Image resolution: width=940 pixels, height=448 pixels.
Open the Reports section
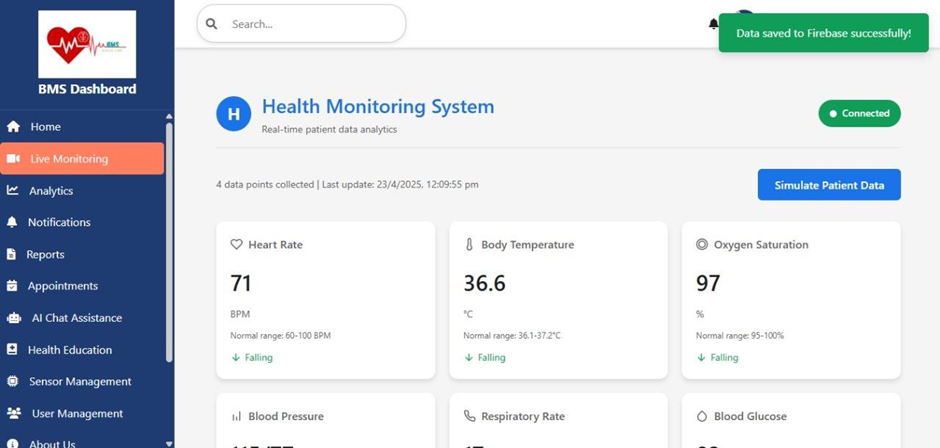[82, 254]
